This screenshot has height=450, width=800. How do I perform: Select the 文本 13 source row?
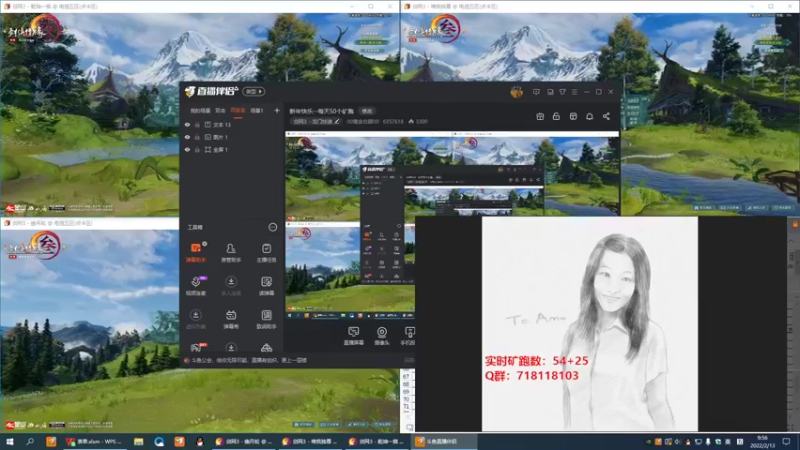232,124
